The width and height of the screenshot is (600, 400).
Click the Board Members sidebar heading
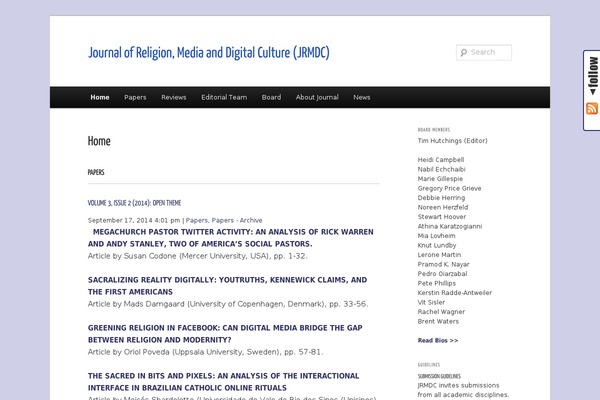click(x=434, y=130)
